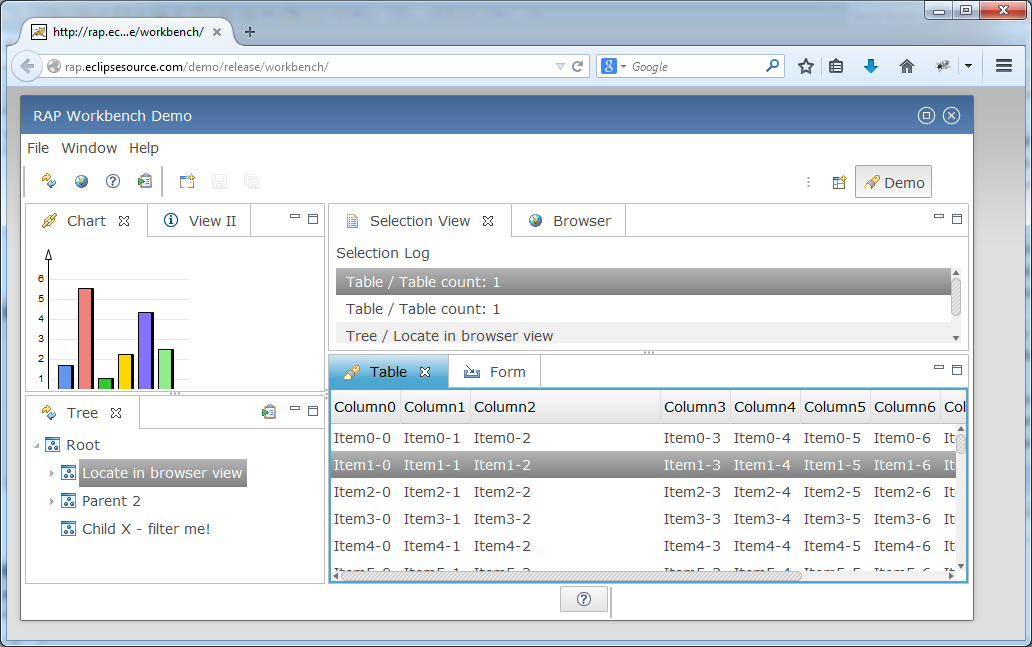Switch to the View II tab
The width and height of the screenshot is (1032, 647).
[199, 220]
